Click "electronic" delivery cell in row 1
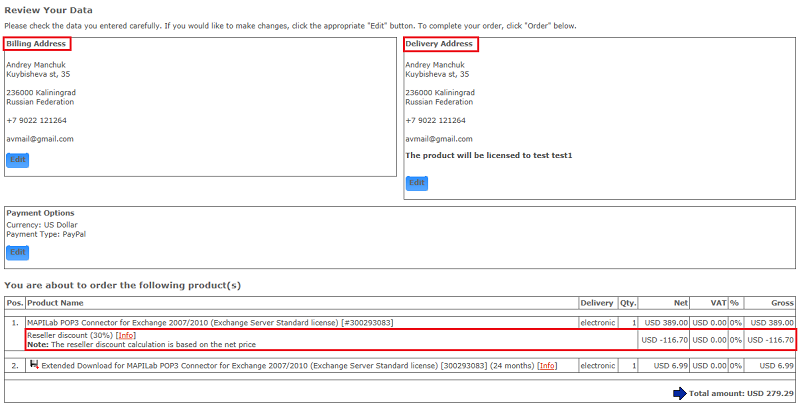800x408 pixels. (x=597, y=323)
